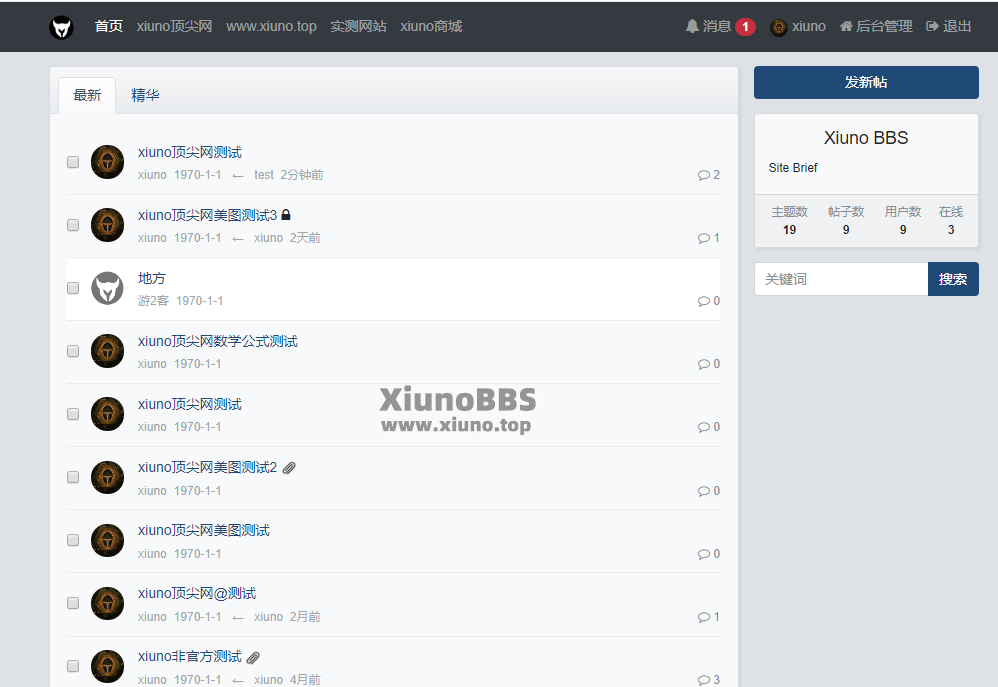Open avatar of xiuno顶尖网数学公式测试 thread
Image resolution: width=998 pixels, height=687 pixels.
click(x=108, y=351)
